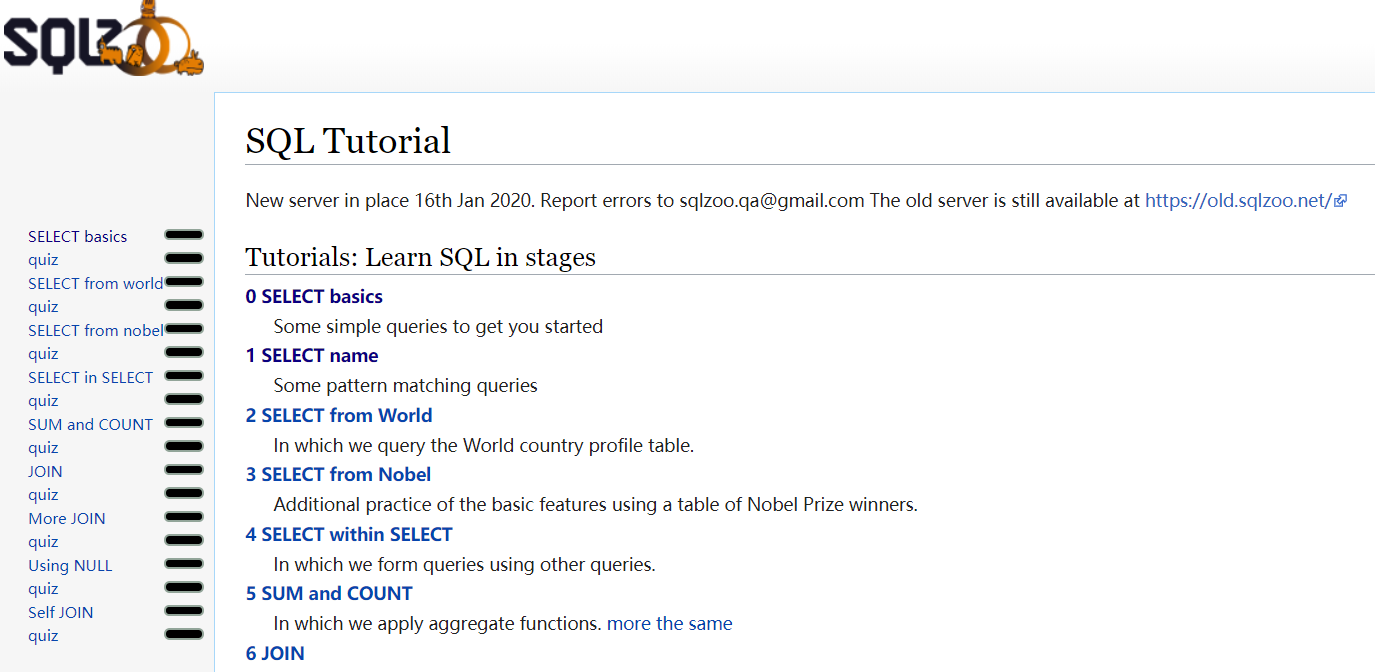This screenshot has height=672, width=1375.
Task: Click the external link icon after old.sqlzoo.net
Action: pyautogui.click(x=1341, y=201)
